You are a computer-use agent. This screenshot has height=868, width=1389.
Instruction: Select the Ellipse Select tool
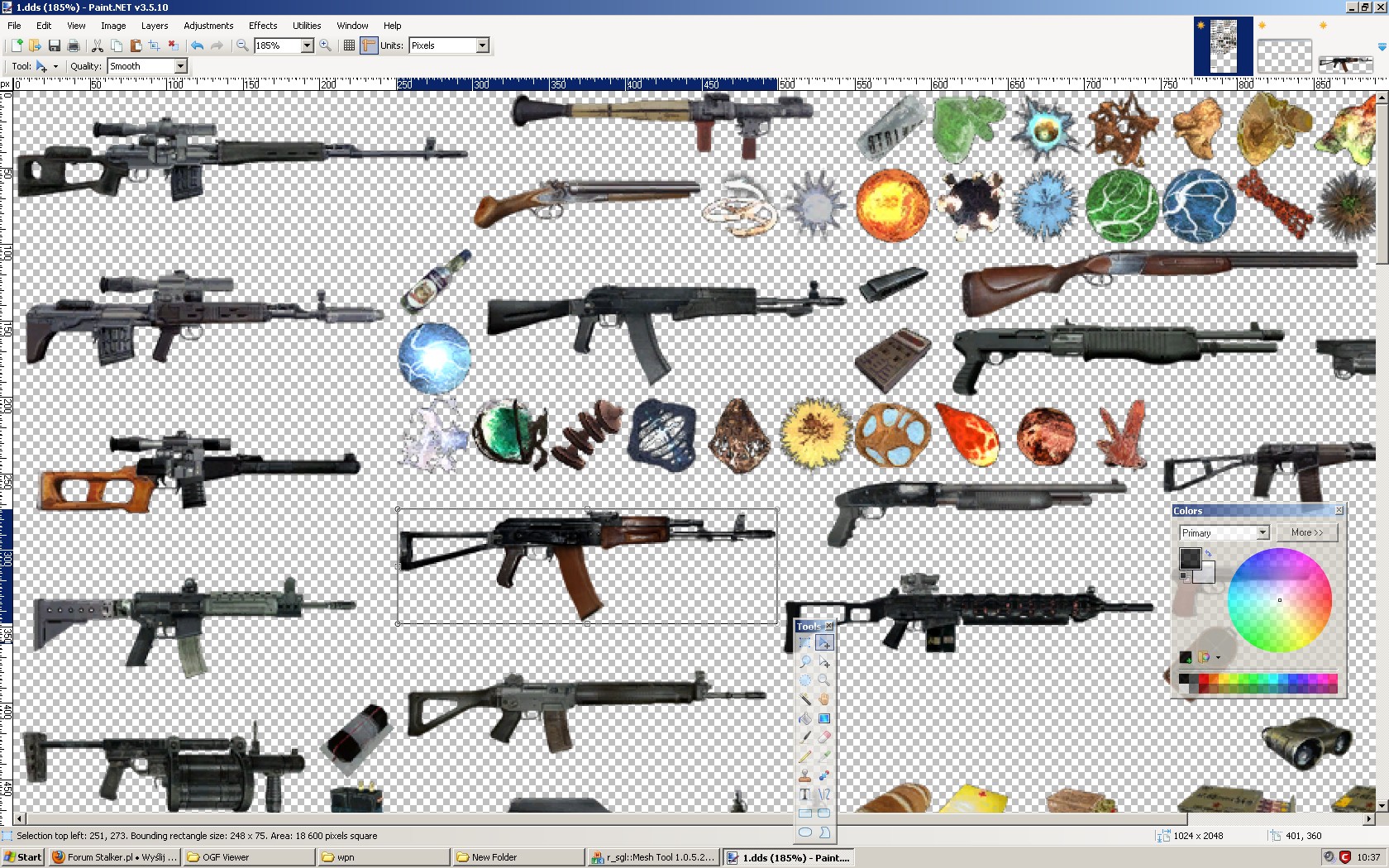pos(805,681)
